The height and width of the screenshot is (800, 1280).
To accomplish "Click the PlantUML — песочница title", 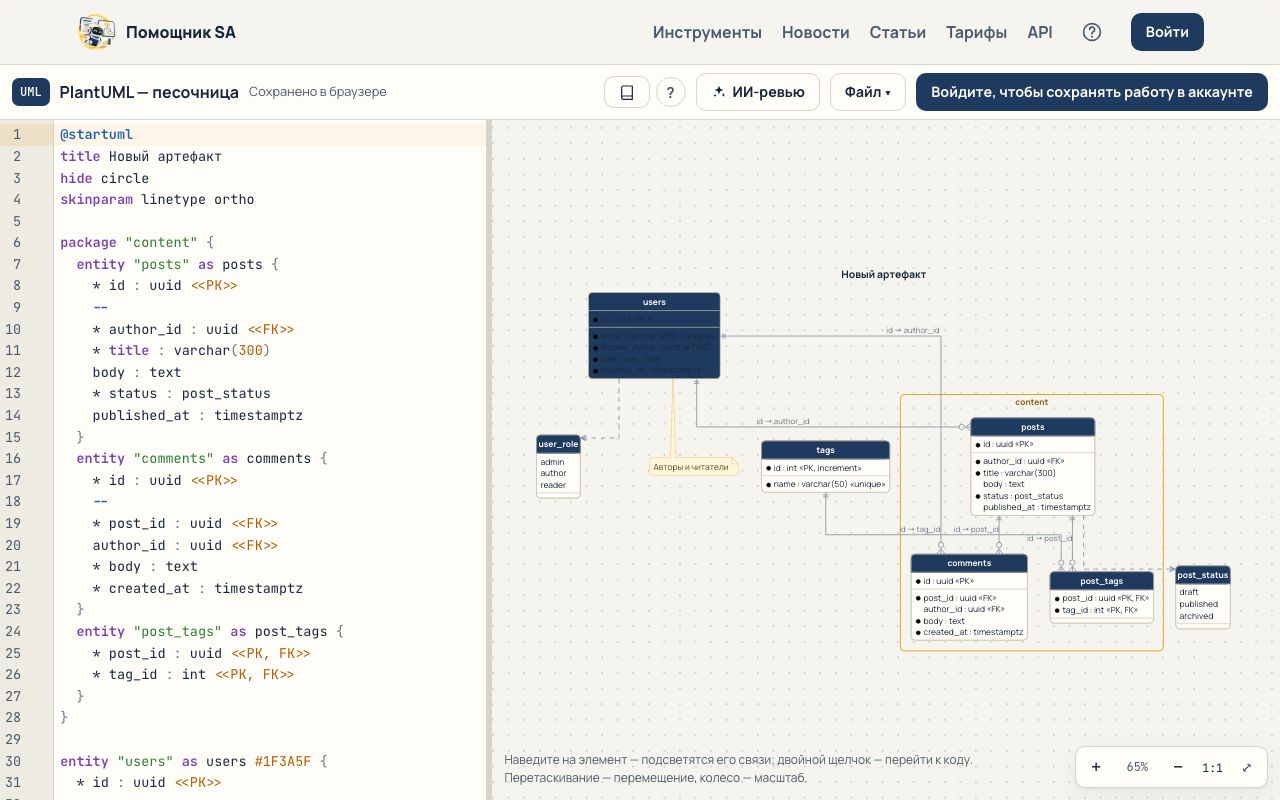I will [149, 92].
